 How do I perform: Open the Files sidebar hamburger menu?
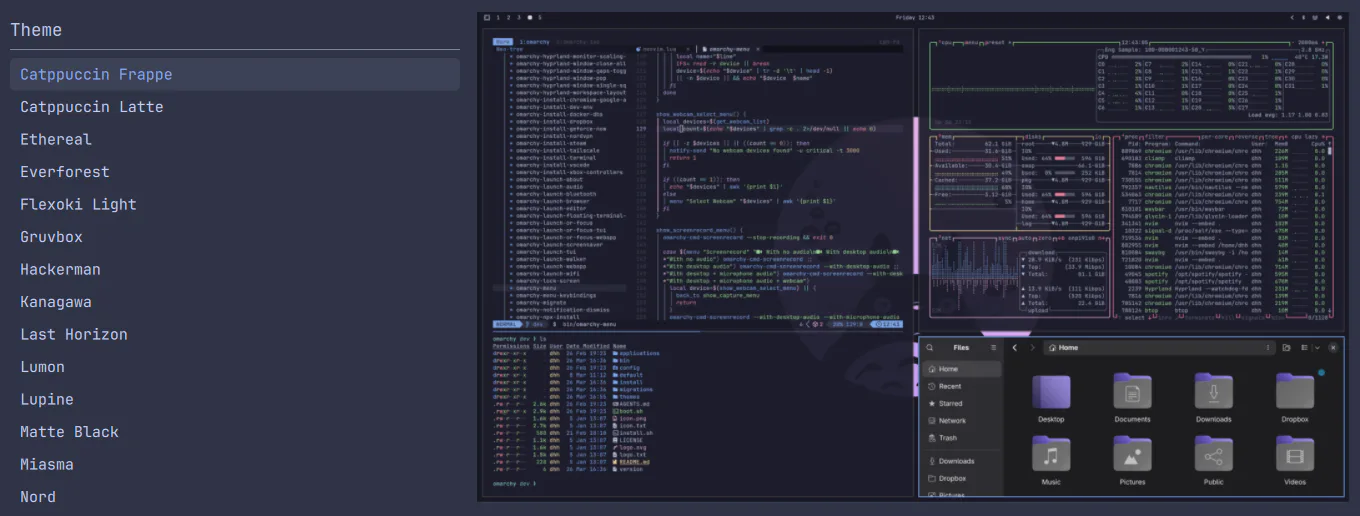coord(993,348)
